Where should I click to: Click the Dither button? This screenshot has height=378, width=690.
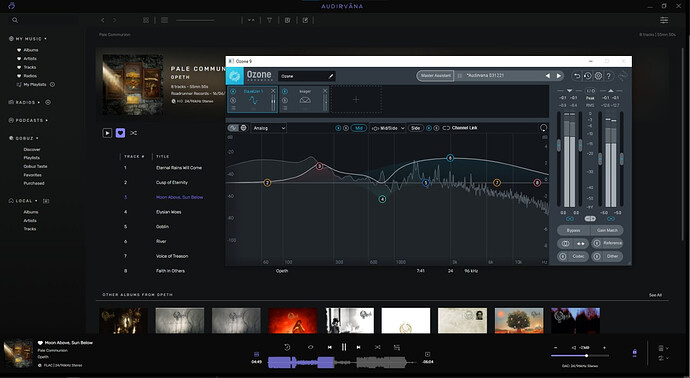tap(607, 256)
